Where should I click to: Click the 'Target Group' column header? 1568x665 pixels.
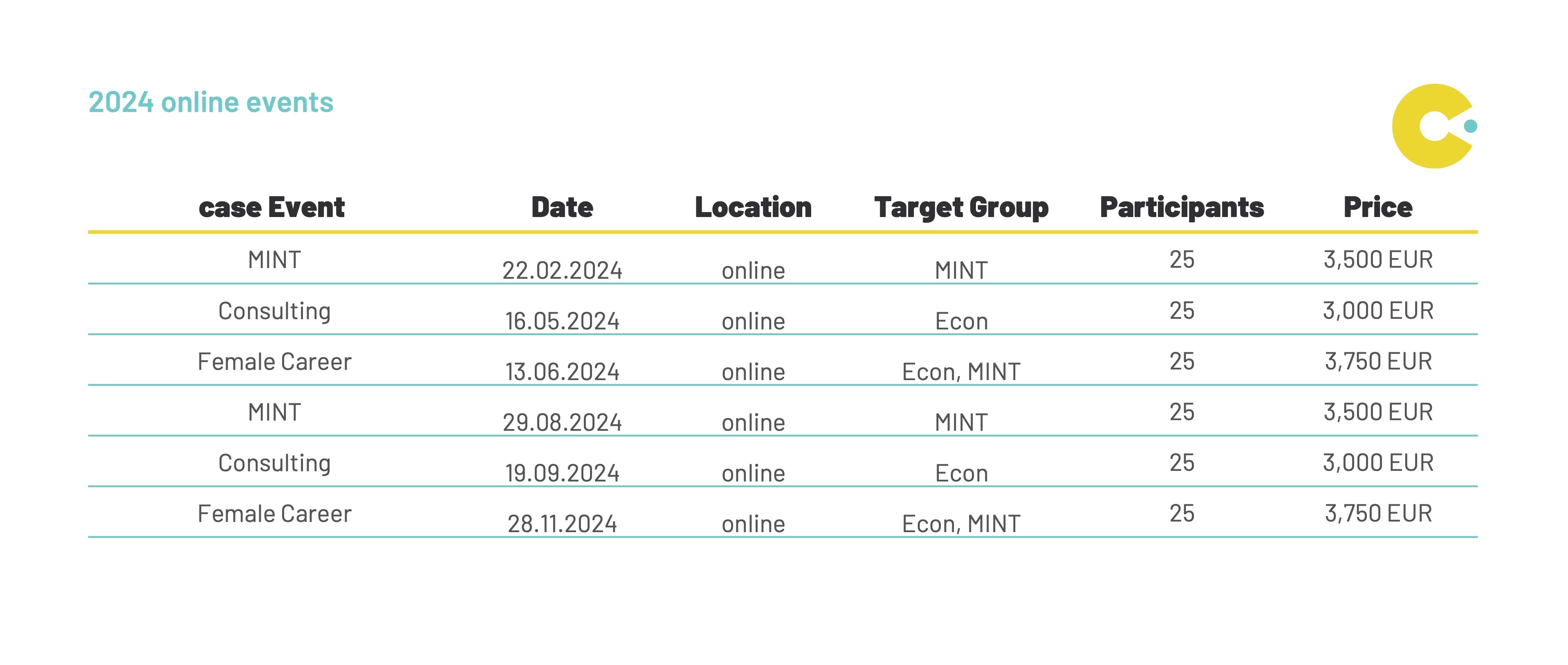pyautogui.click(x=961, y=208)
